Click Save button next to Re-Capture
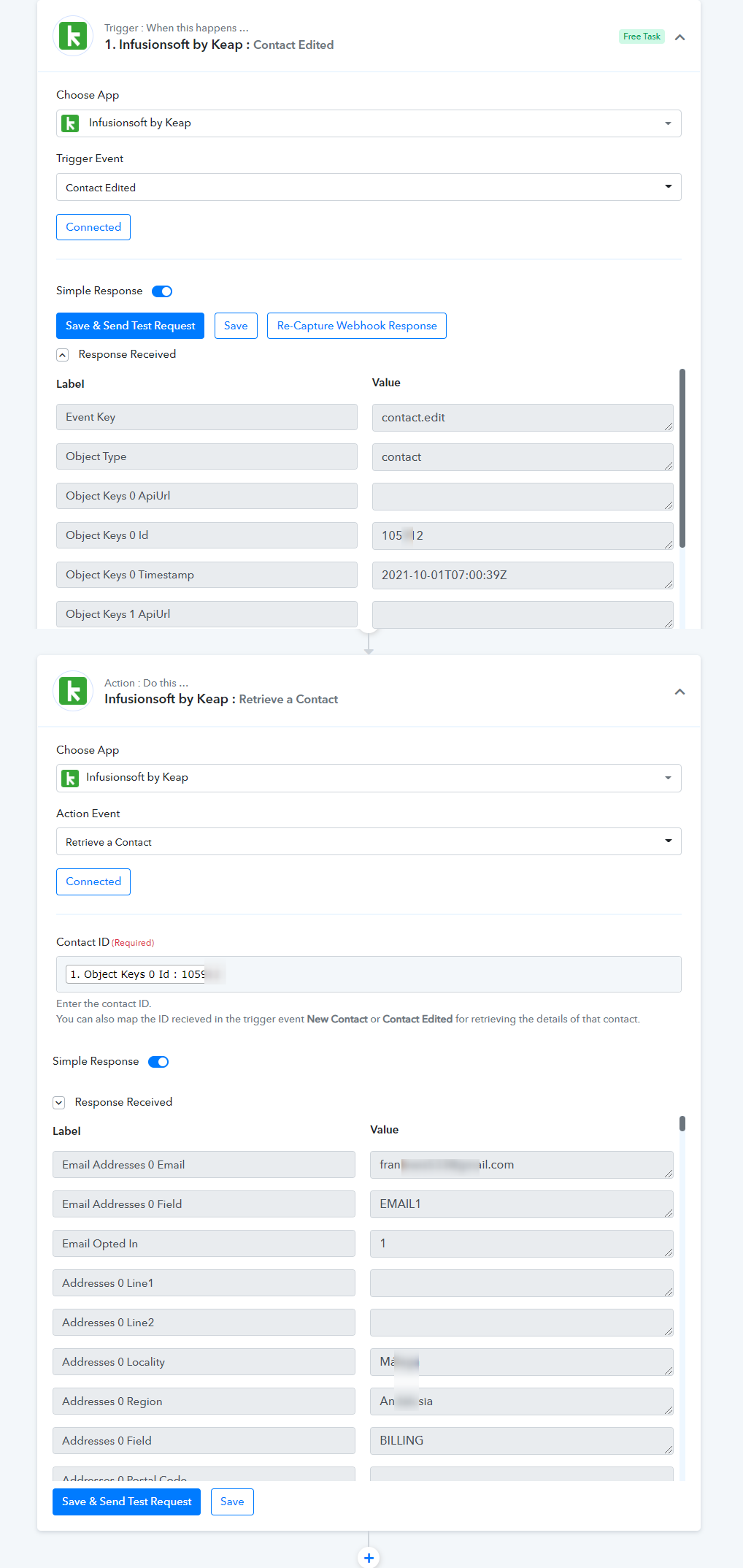This screenshot has width=743, height=1568. click(236, 326)
